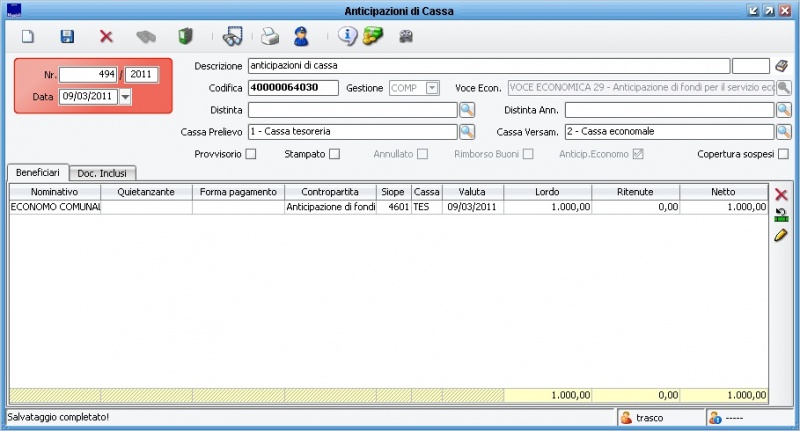Image resolution: width=800 pixels, height=431 pixels.
Task: Click the Lordo column header
Action: coord(547,191)
